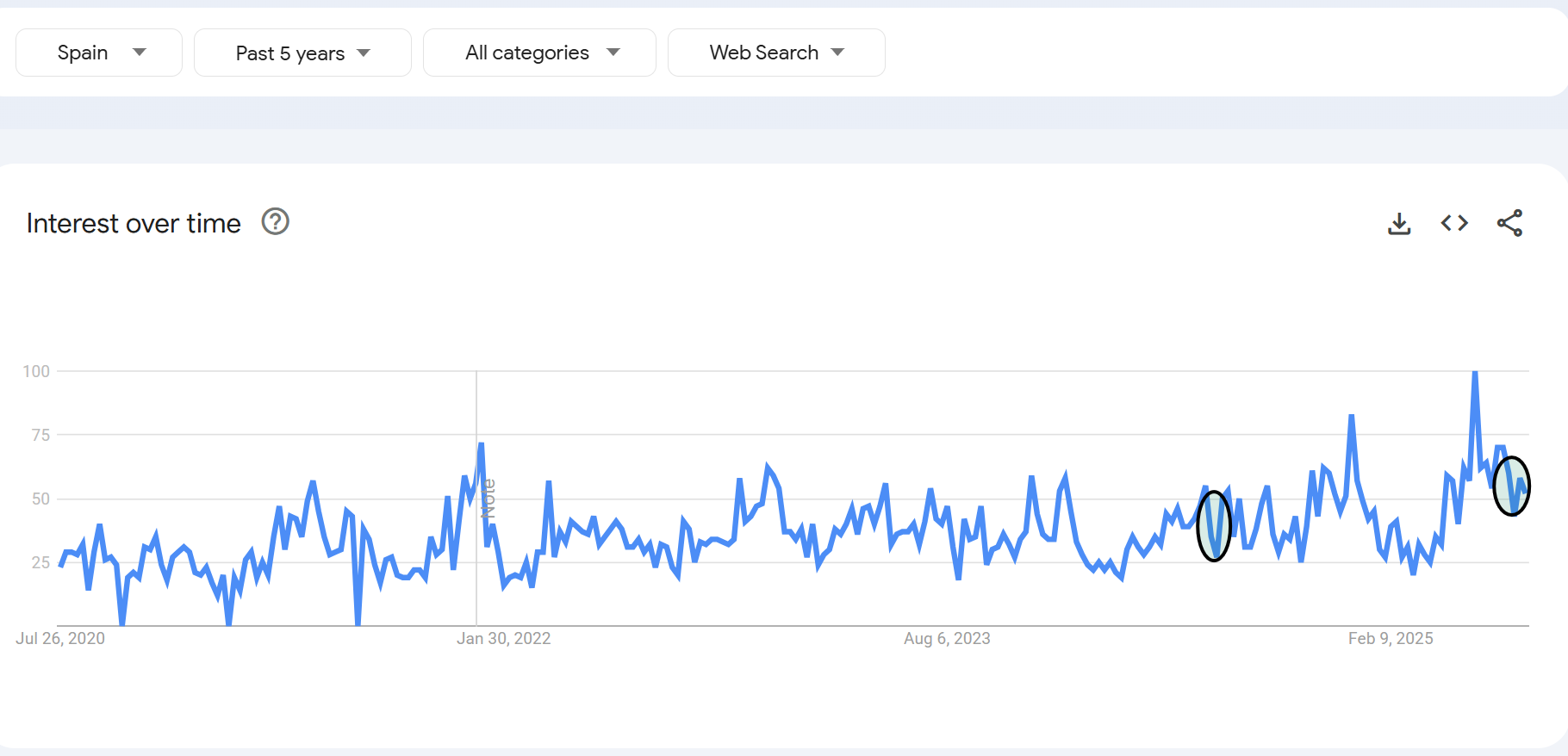Image resolution: width=1568 pixels, height=756 pixels.
Task: Click the Feb 9, 2025 axis label
Action: click(x=1391, y=638)
